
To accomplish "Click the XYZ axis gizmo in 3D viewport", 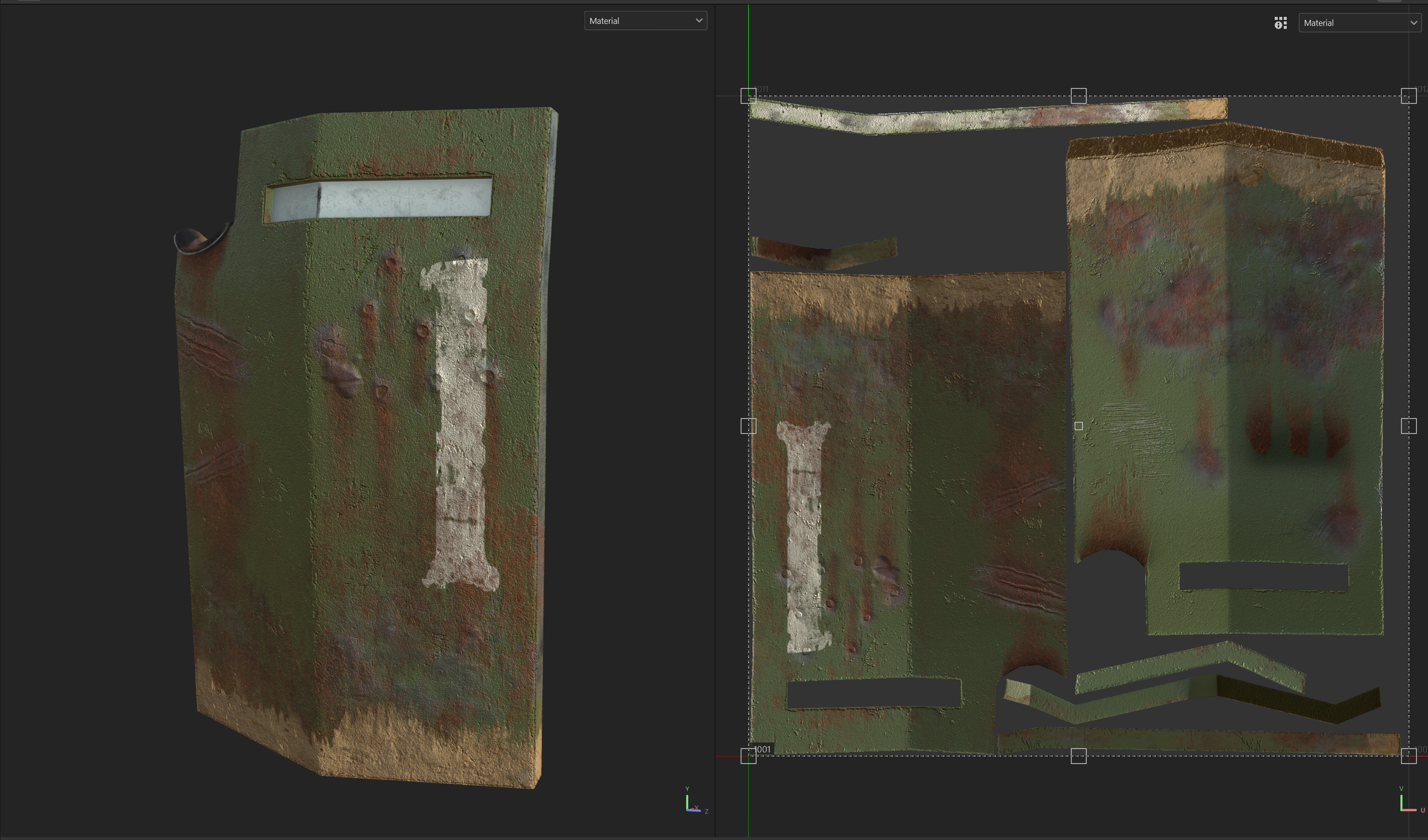I will click(696, 801).
